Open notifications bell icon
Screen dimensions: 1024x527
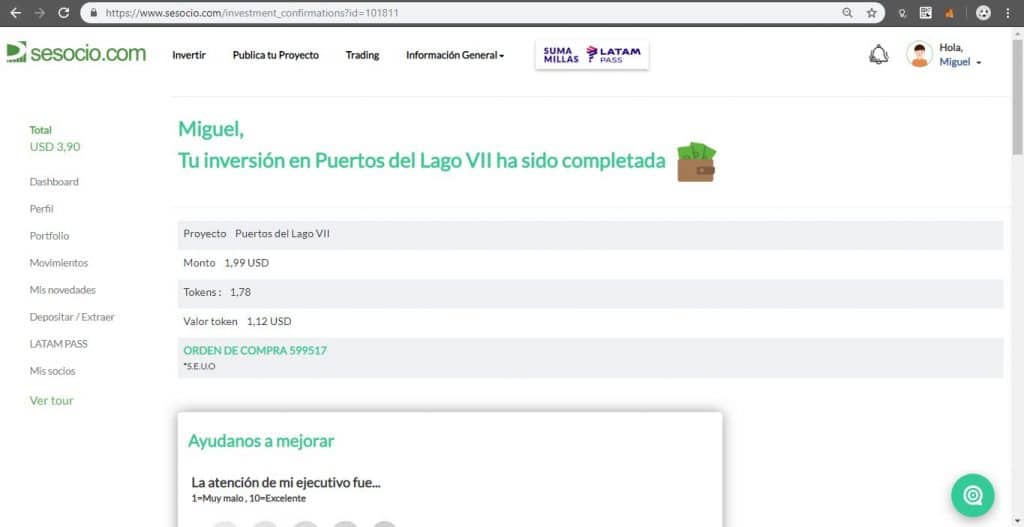878,55
